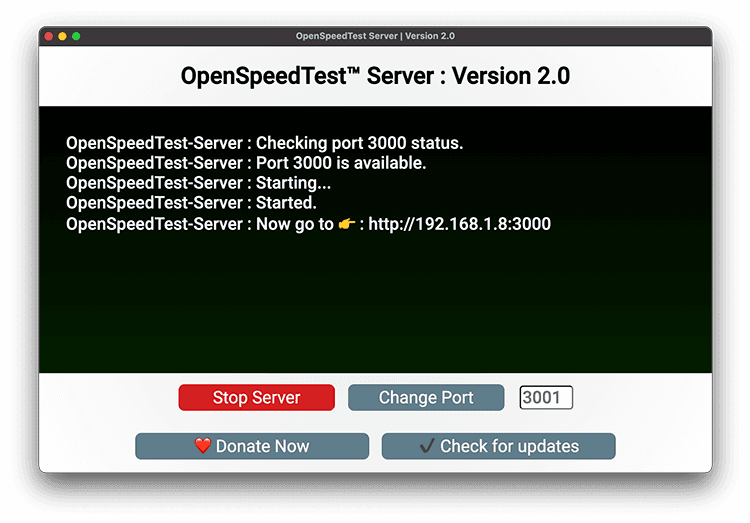Maximize the window using the green button
This screenshot has width=750, height=523.
[x=76, y=36]
